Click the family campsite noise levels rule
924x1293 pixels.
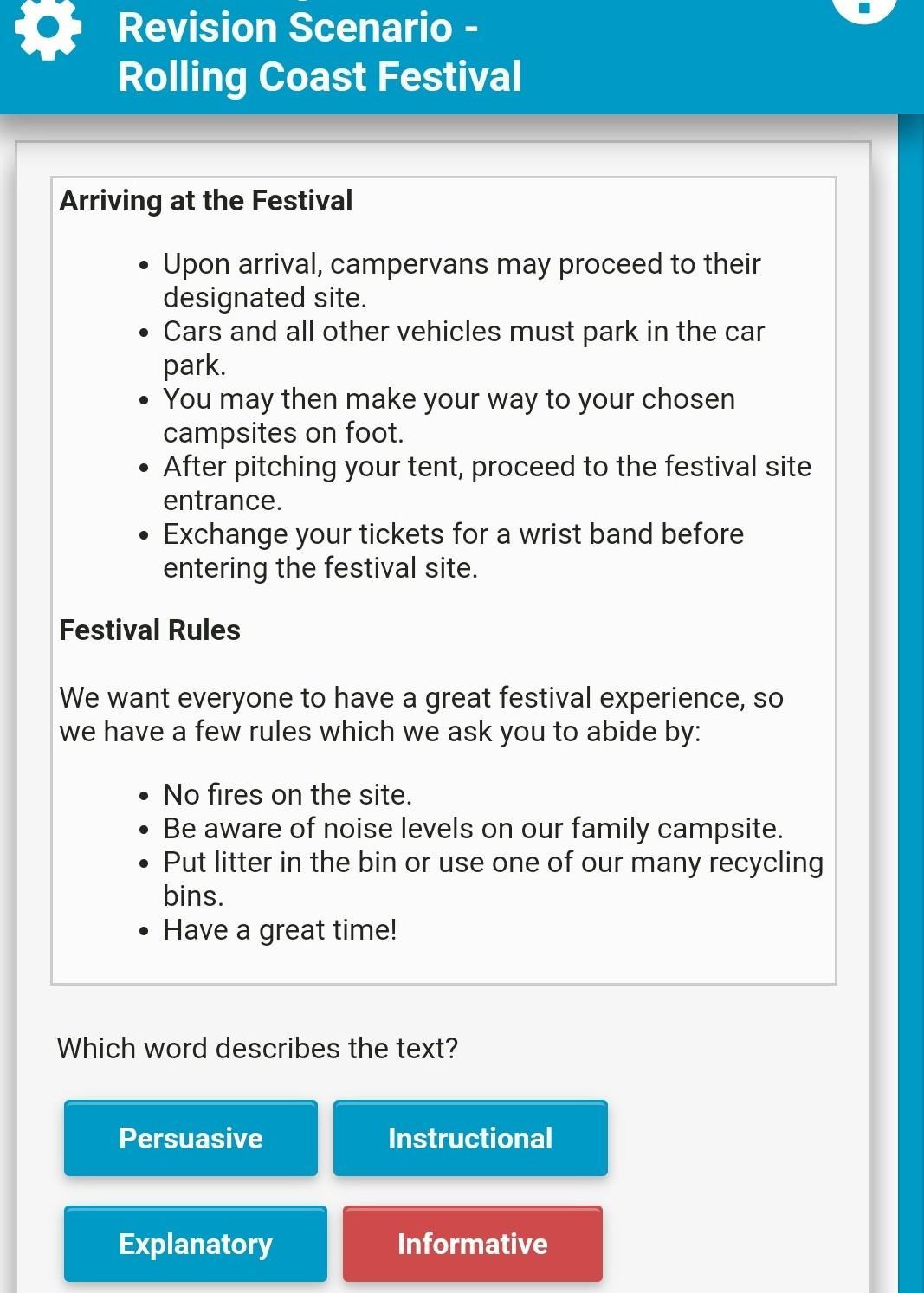pyautogui.click(x=473, y=829)
